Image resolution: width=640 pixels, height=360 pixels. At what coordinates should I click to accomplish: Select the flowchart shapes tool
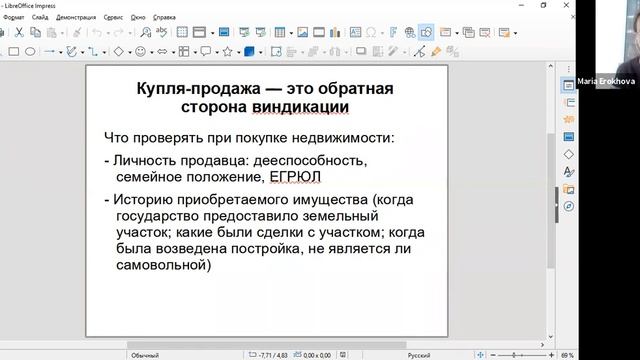[x=184, y=52]
